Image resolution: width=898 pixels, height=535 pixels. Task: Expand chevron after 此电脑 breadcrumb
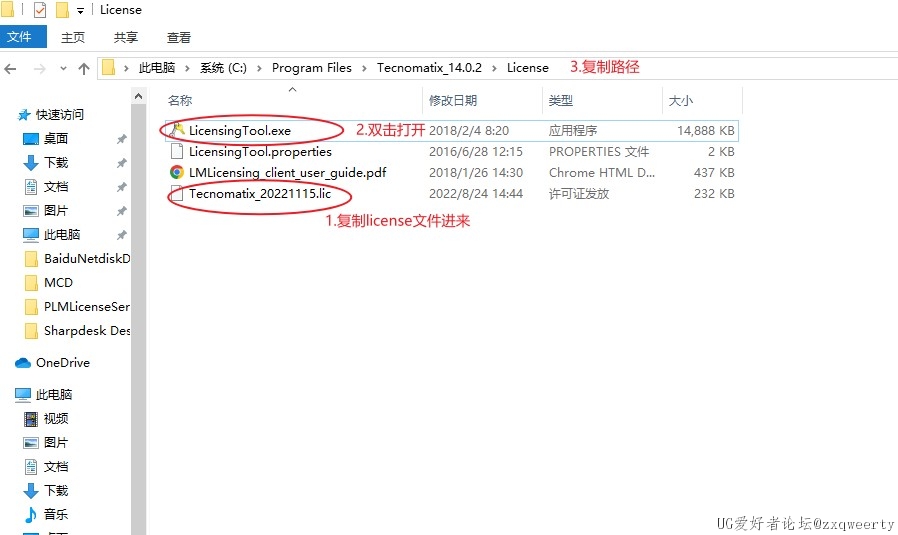click(187, 68)
